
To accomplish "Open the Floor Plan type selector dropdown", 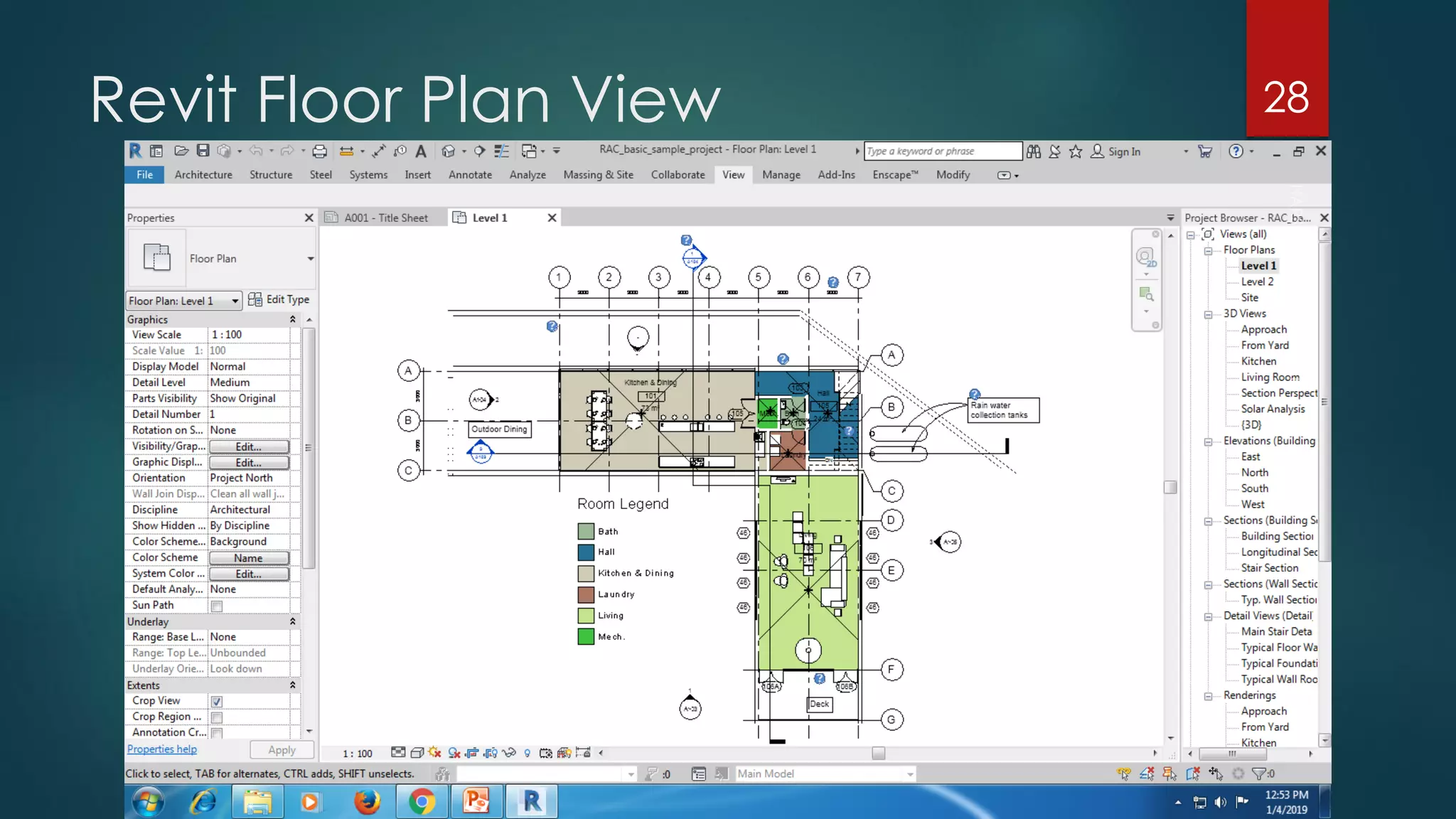I will pyautogui.click(x=310, y=259).
